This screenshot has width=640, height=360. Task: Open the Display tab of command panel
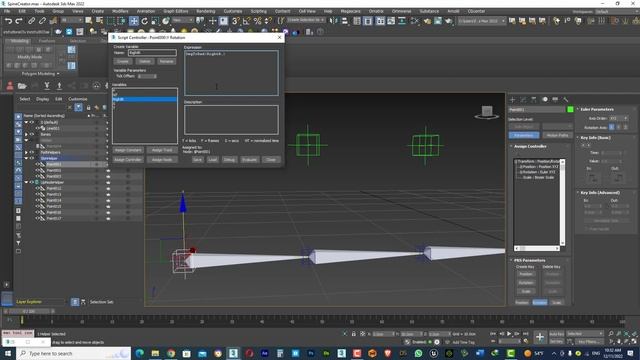555,99
